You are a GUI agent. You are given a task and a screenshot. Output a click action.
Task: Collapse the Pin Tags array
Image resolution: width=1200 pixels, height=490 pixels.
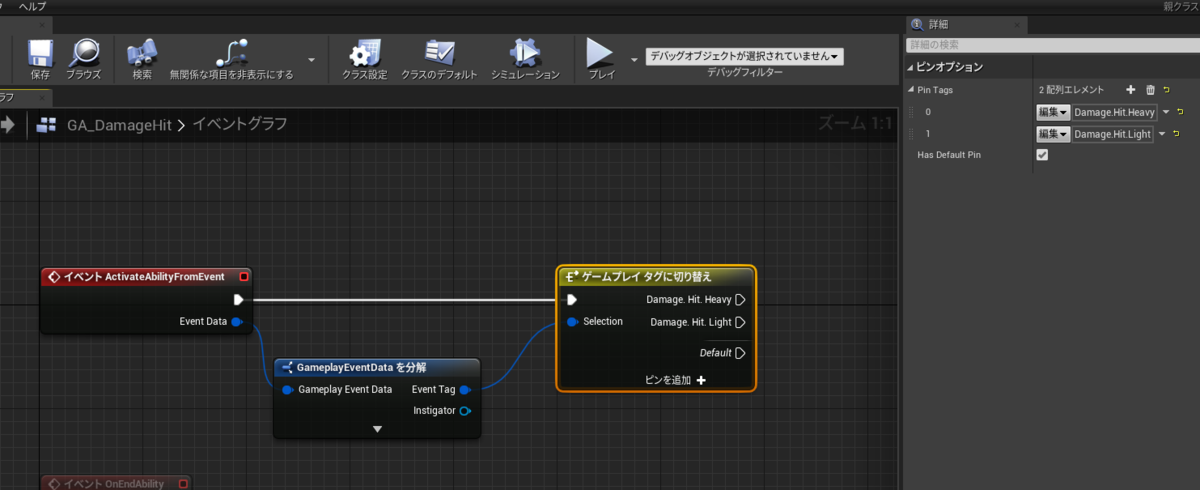[x=910, y=90]
